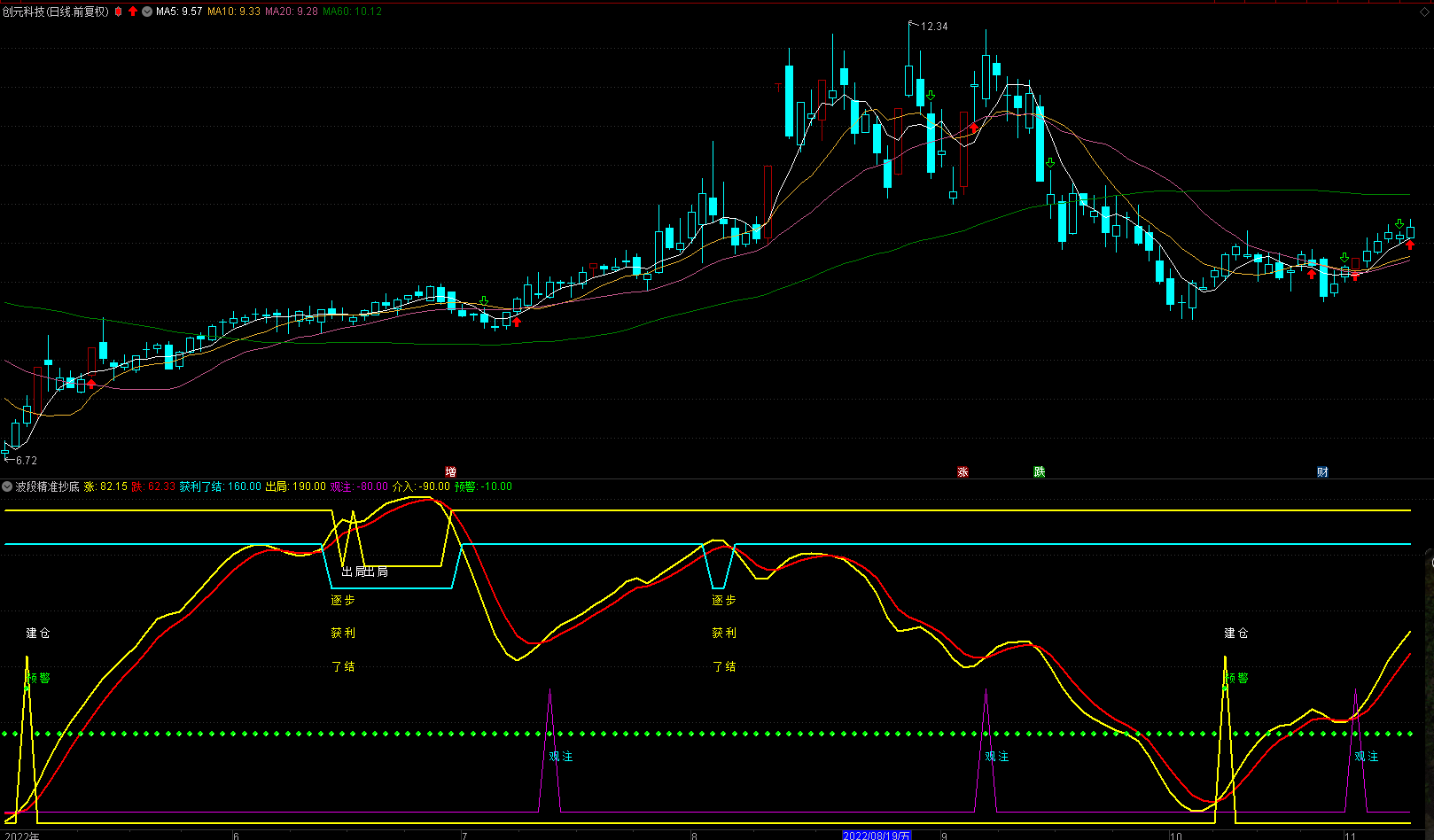Click the 6.72 low price label
The height and width of the screenshot is (840, 1434).
(x=27, y=461)
